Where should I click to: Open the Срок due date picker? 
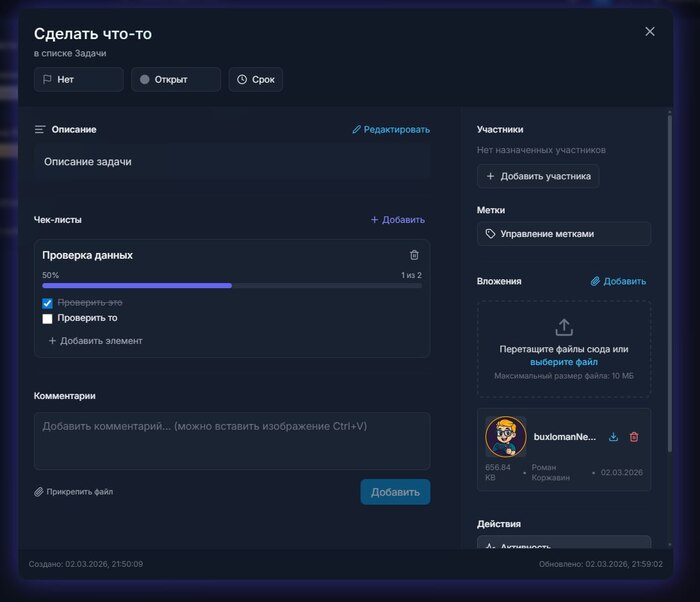click(255, 79)
